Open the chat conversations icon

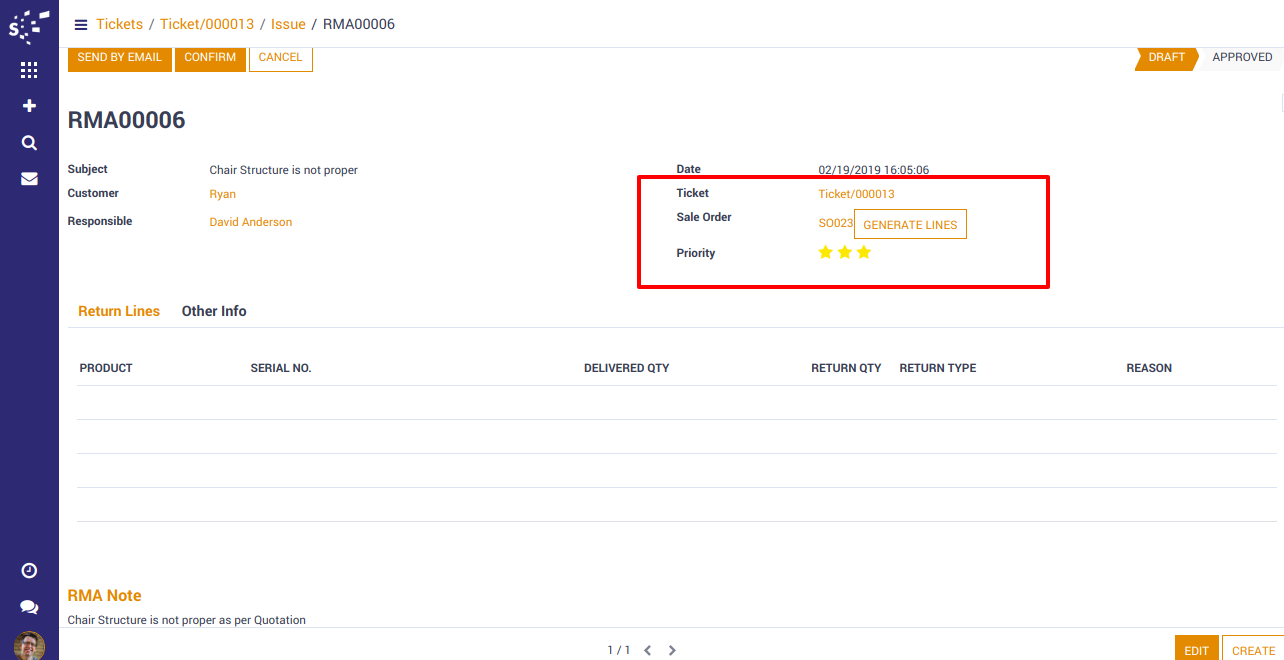click(x=29, y=607)
